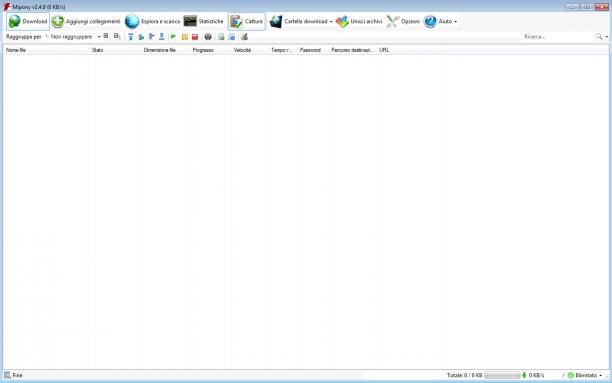Open the Non raggruppare grouping dropdown
Viewport: 612px width, 383px height.
(x=73, y=37)
